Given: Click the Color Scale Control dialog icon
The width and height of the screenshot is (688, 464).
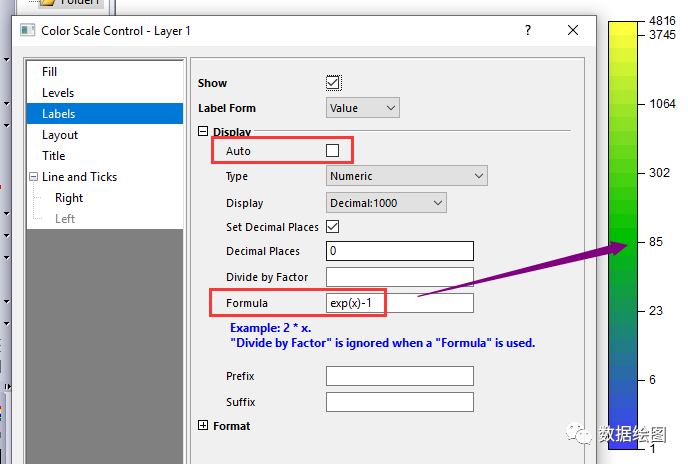Looking at the screenshot, I should tap(27, 30).
